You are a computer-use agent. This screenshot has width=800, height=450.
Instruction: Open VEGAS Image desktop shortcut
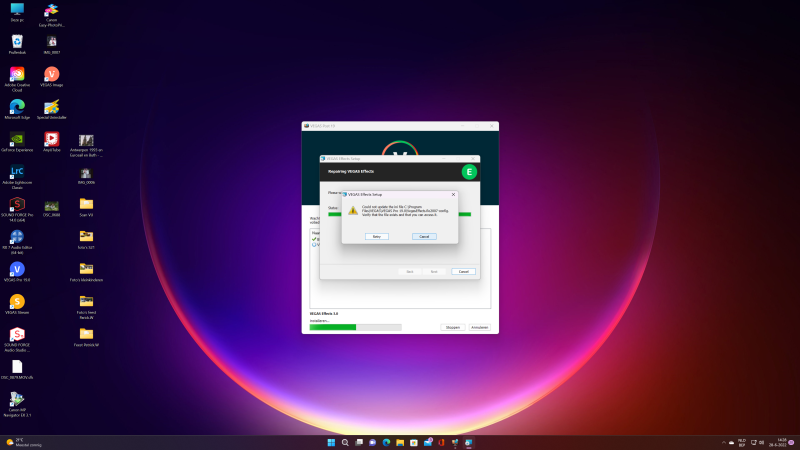[x=51, y=74]
